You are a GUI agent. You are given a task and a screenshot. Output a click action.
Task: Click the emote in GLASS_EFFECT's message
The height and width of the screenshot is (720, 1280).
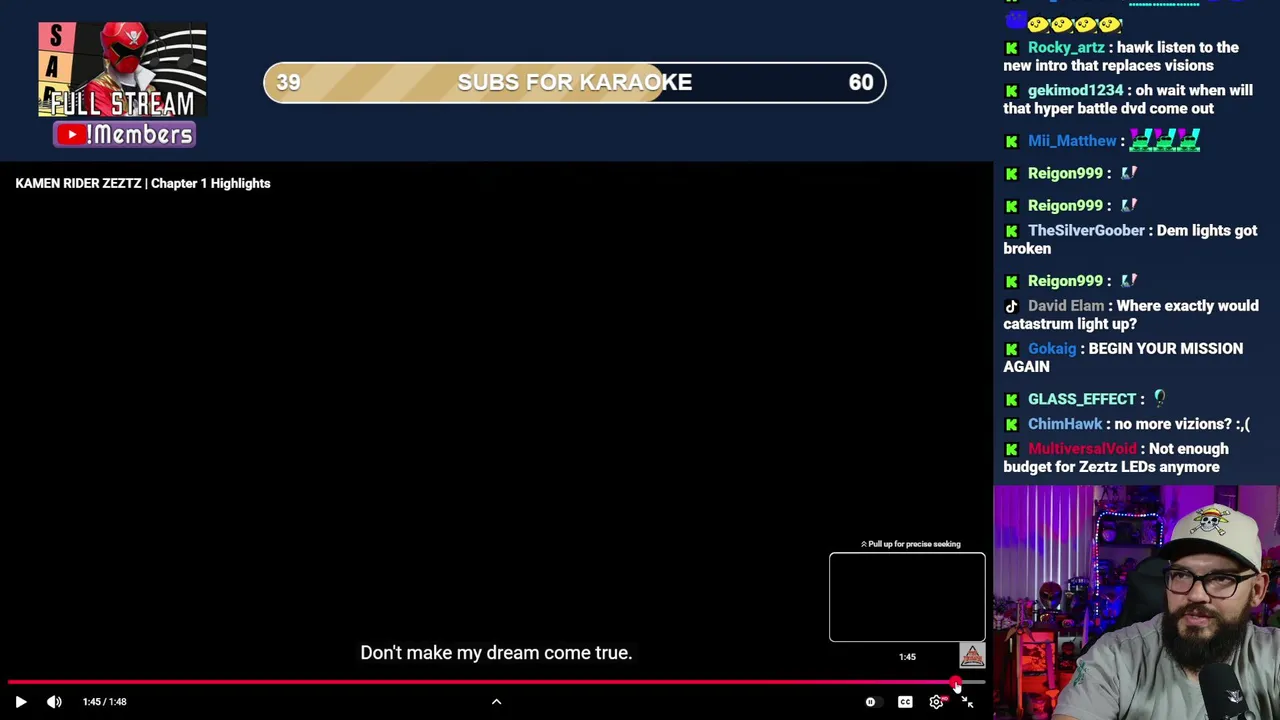[1160, 398]
